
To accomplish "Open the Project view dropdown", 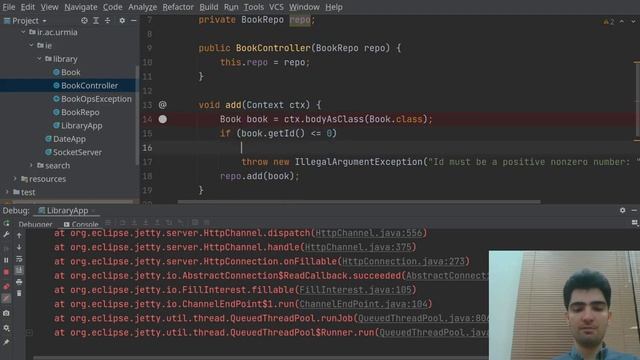I will click(x=25, y=20).
